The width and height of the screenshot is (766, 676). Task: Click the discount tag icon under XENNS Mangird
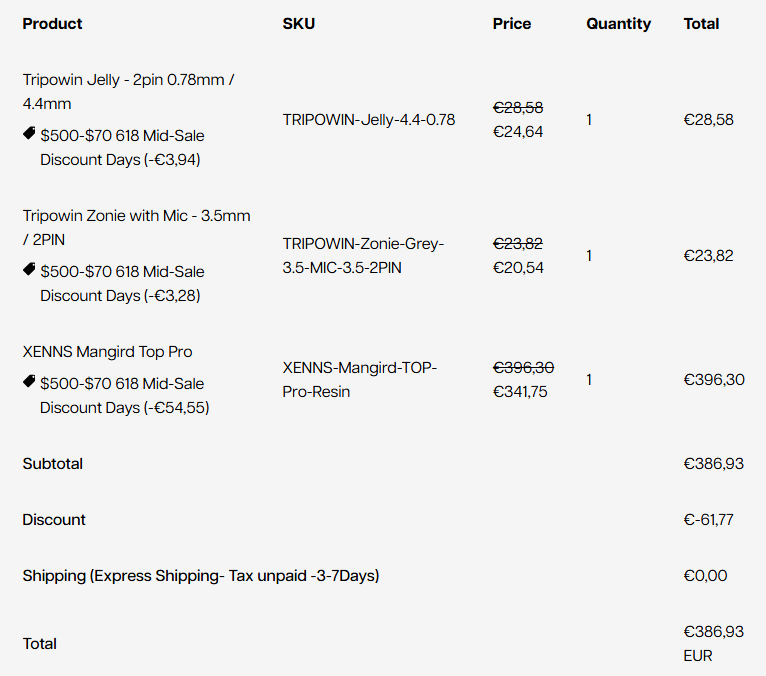[x=29, y=381]
